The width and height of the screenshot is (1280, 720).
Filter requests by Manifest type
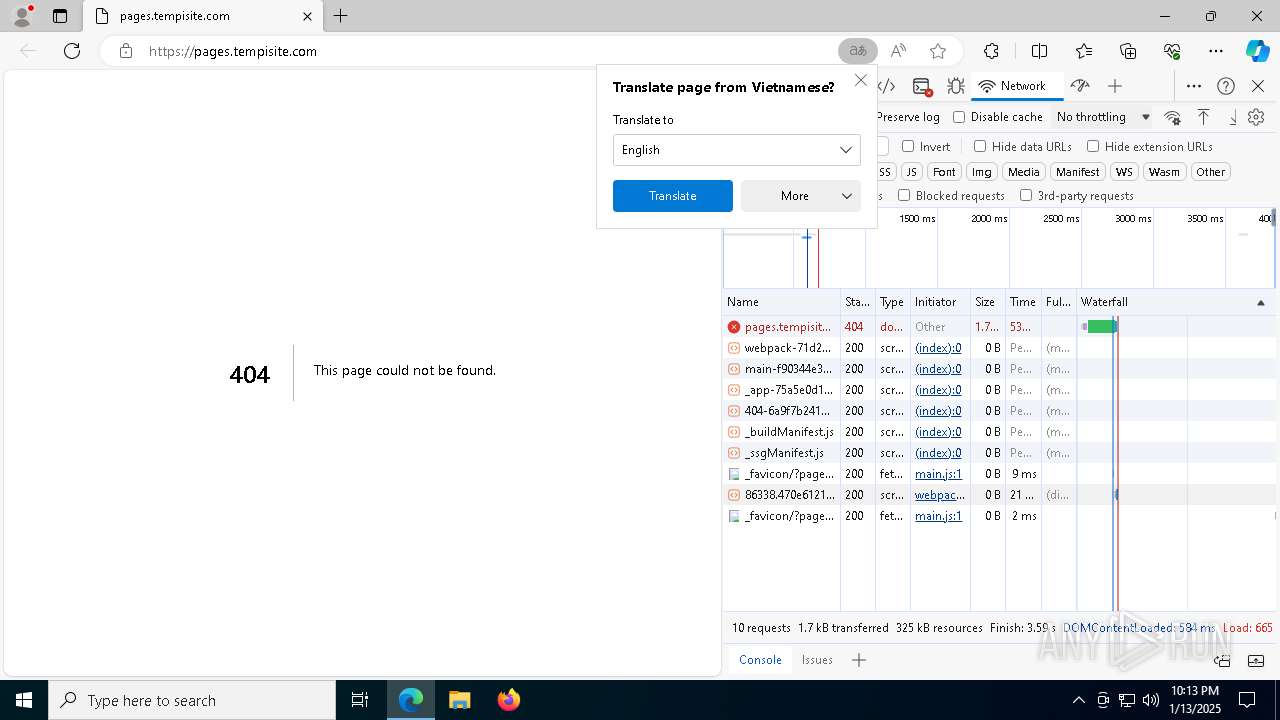[1077, 172]
